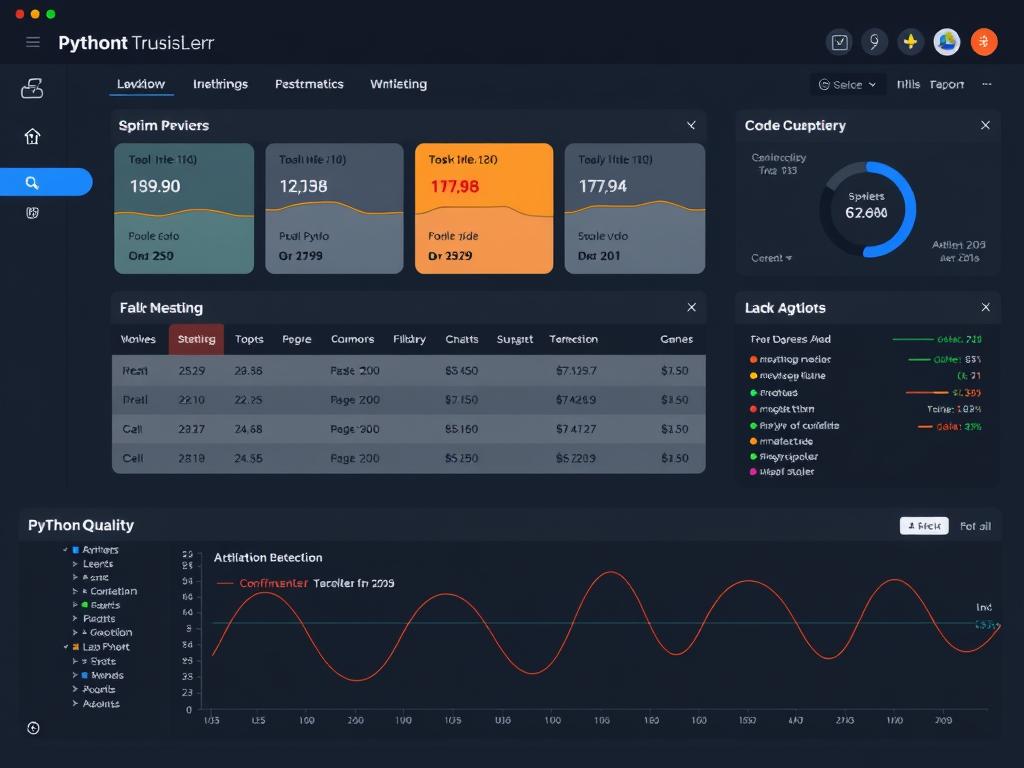Click the white button in the PyThon Quality header
Screen dimensions: 1024x768
point(923,526)
